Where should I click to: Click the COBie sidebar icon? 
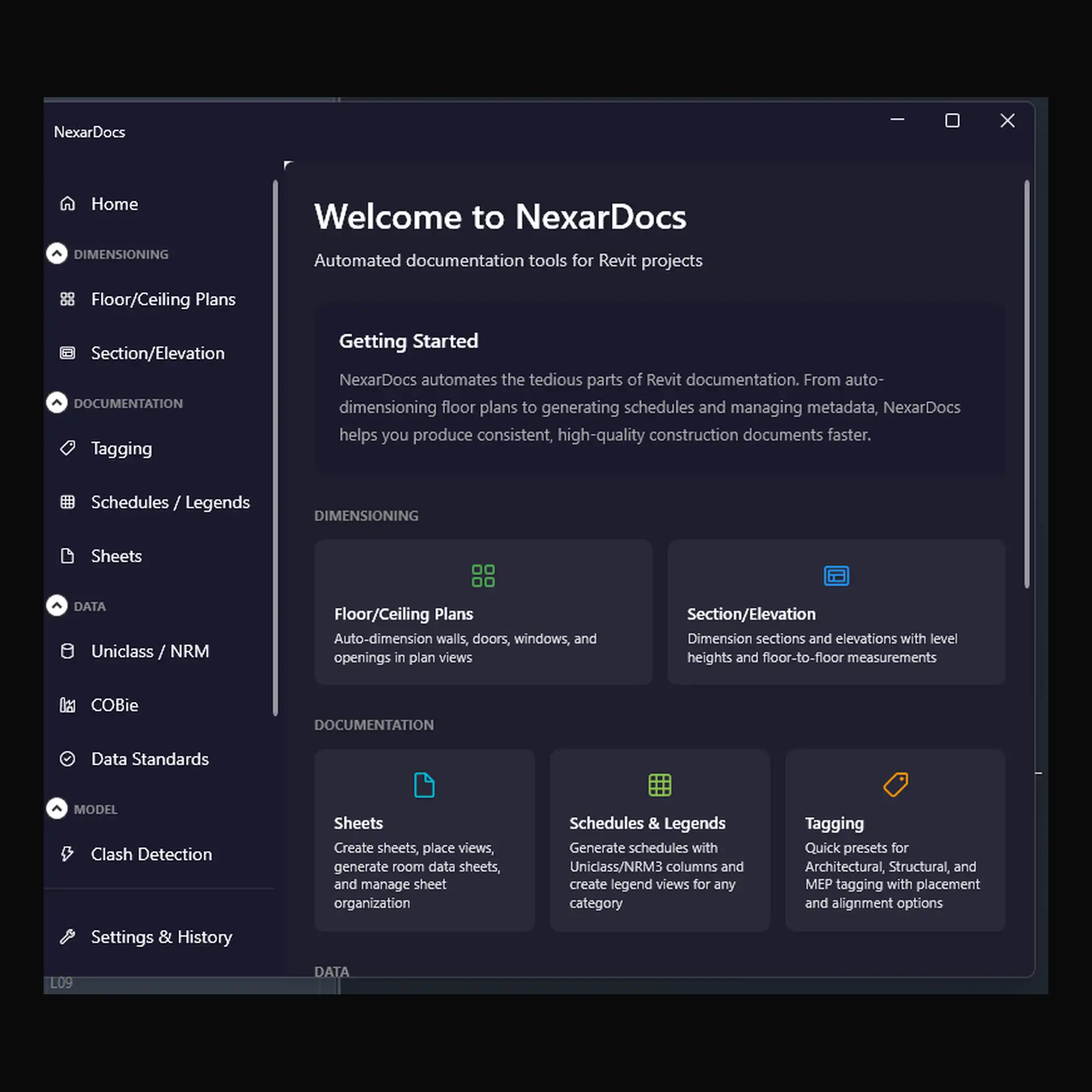[67, 705]
